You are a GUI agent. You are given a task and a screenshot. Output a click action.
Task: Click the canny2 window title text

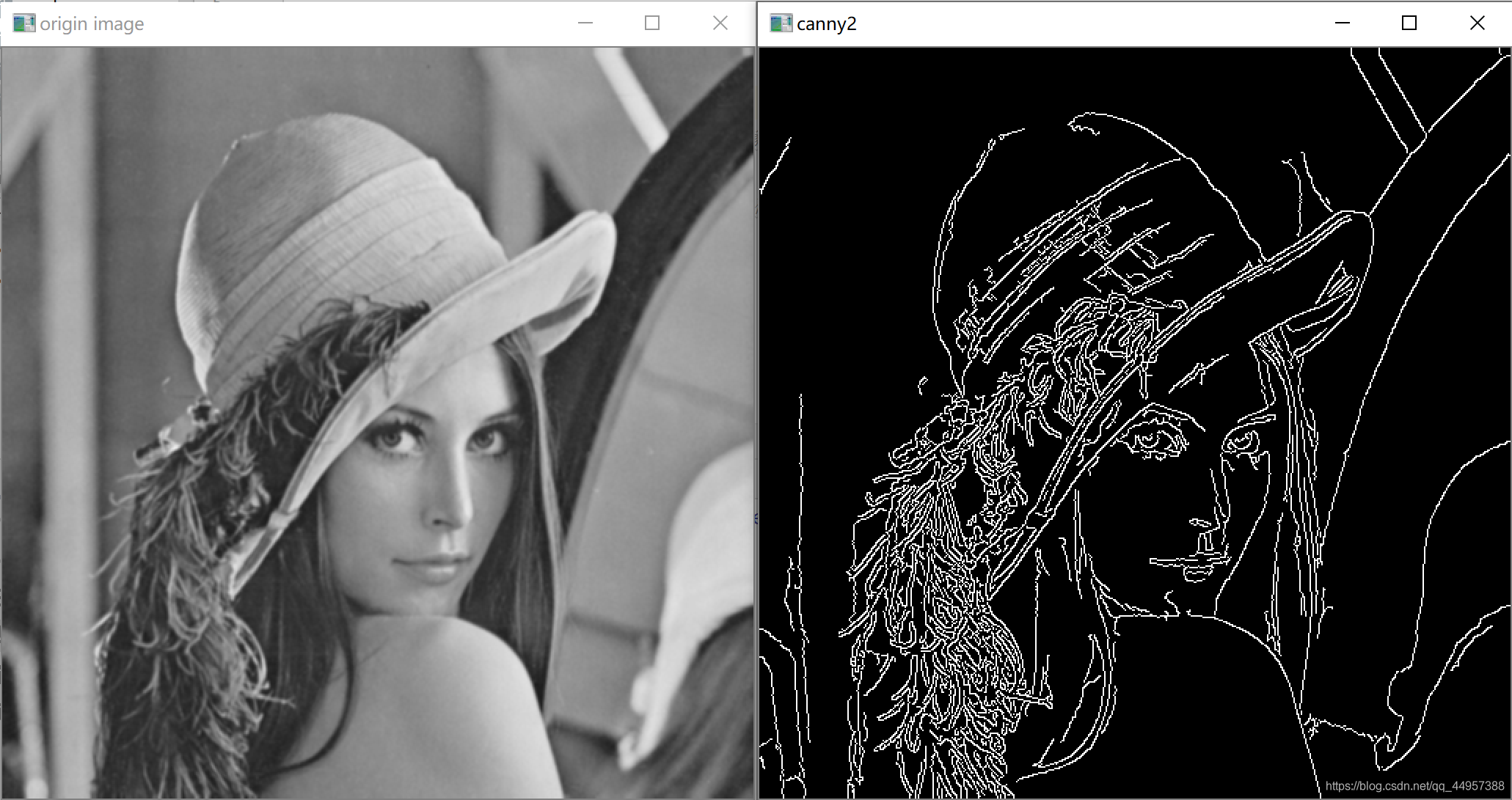(825, 23)
